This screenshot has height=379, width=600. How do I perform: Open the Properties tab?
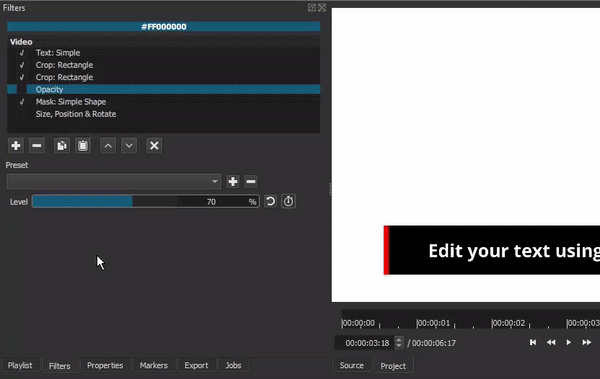(x=105, y=366)
